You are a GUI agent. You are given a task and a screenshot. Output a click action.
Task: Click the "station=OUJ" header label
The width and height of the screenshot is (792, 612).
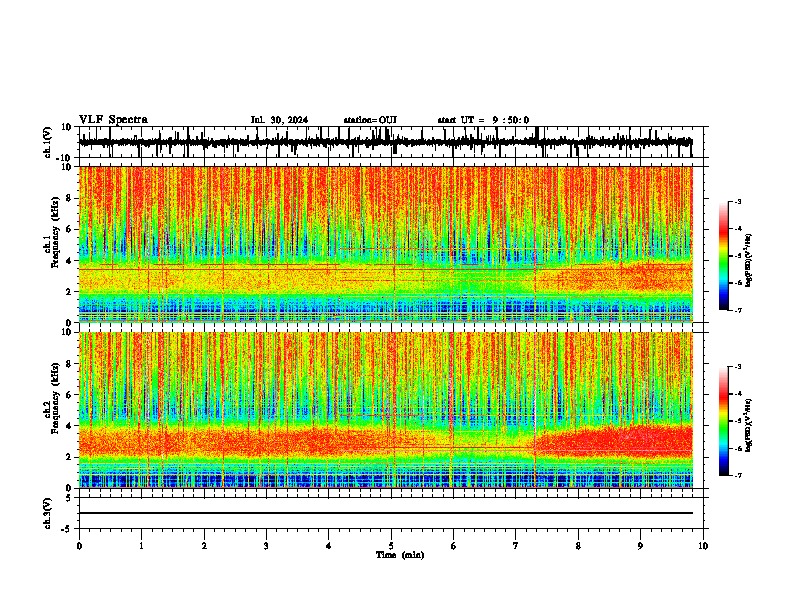pos(370,120)
